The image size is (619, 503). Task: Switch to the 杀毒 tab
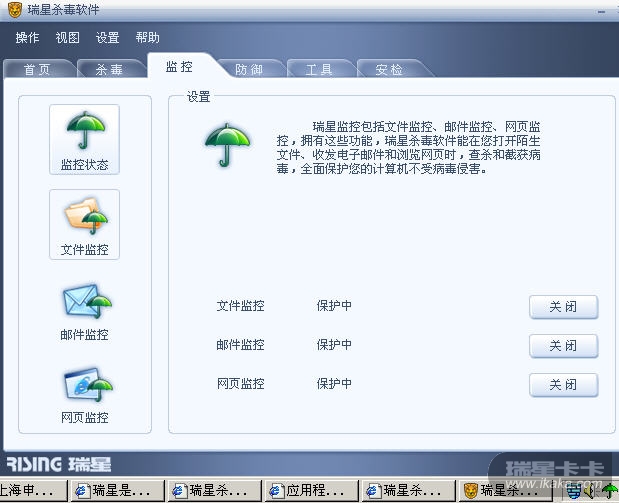click(x=109, y=69)
